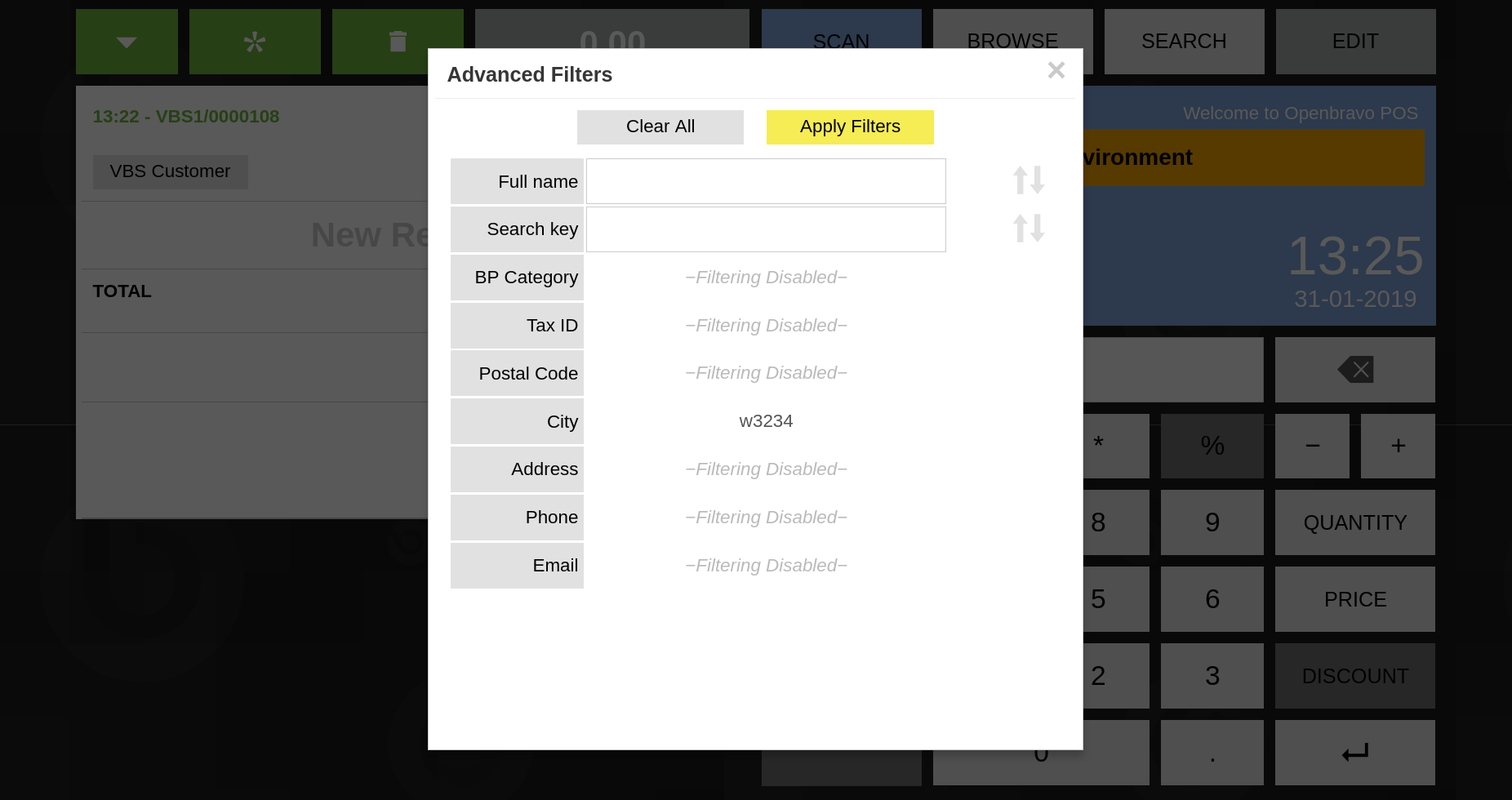Enable filtering for BP Category
1512x800 pixels.
click(x=765, y=278)
